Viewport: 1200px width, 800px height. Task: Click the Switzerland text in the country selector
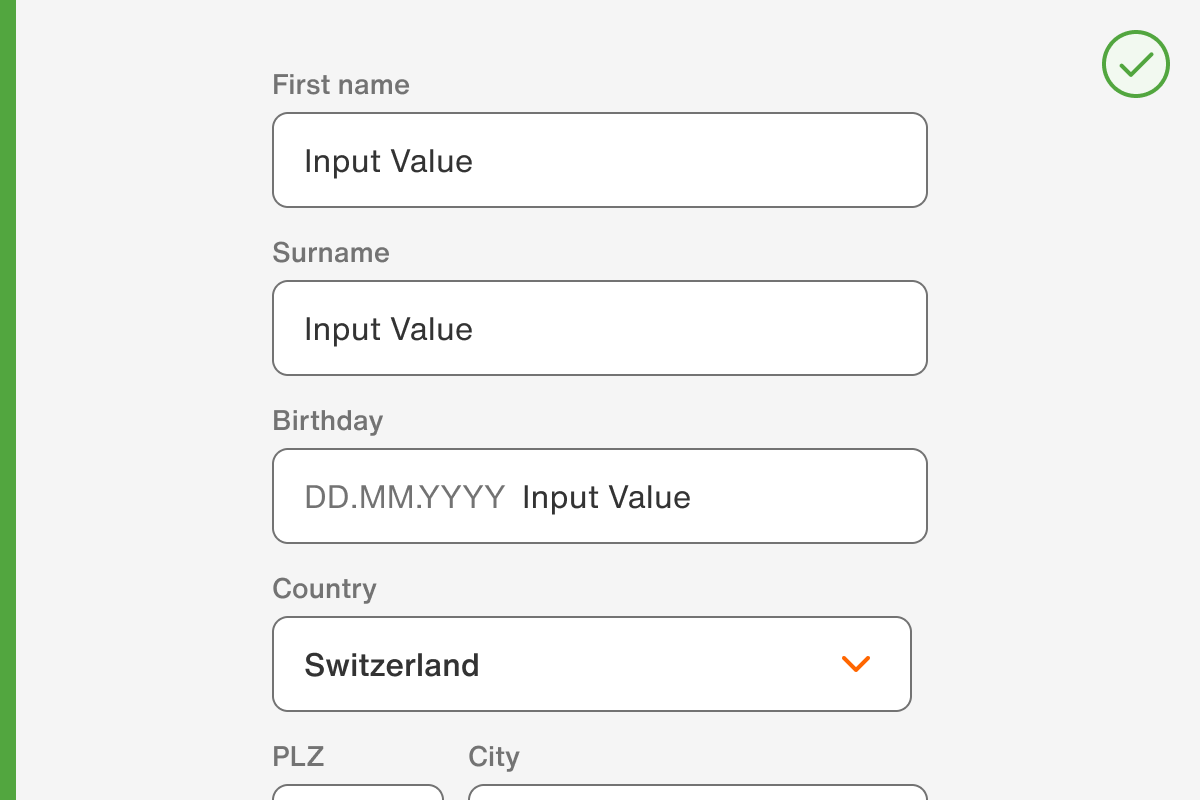[x=391, y=664]
